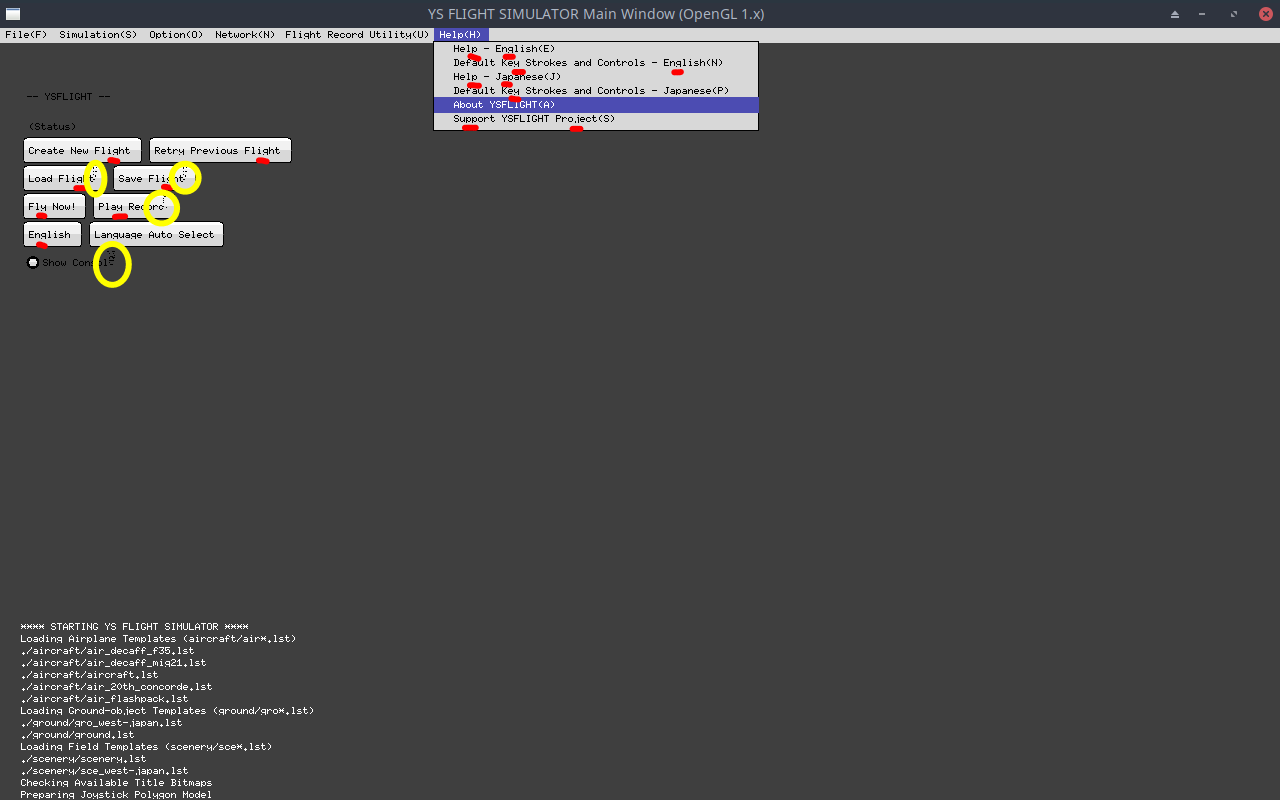1280x800 pixels.
Task: Click 'Loading Ground-object Templates' log line
Action: [167, 711]
